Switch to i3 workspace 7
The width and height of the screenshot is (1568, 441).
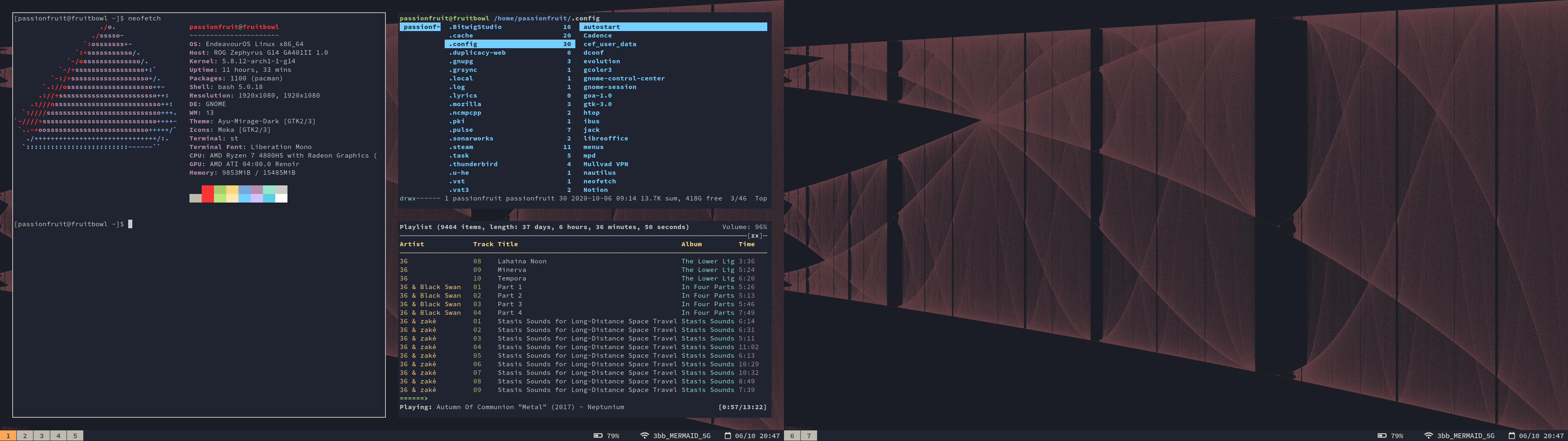809,436
